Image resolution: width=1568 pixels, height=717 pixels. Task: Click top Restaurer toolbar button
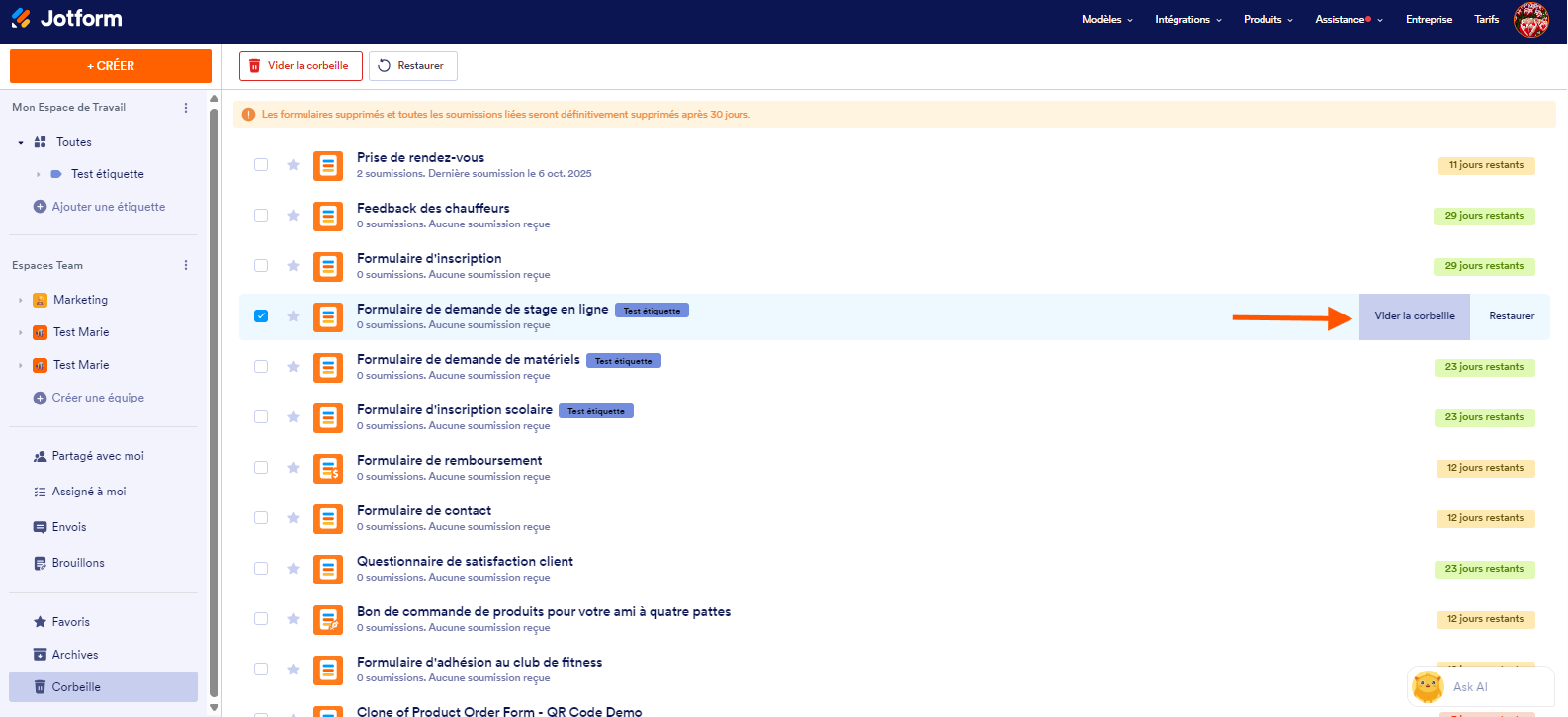pyautogui.click(x=413, y=66)
